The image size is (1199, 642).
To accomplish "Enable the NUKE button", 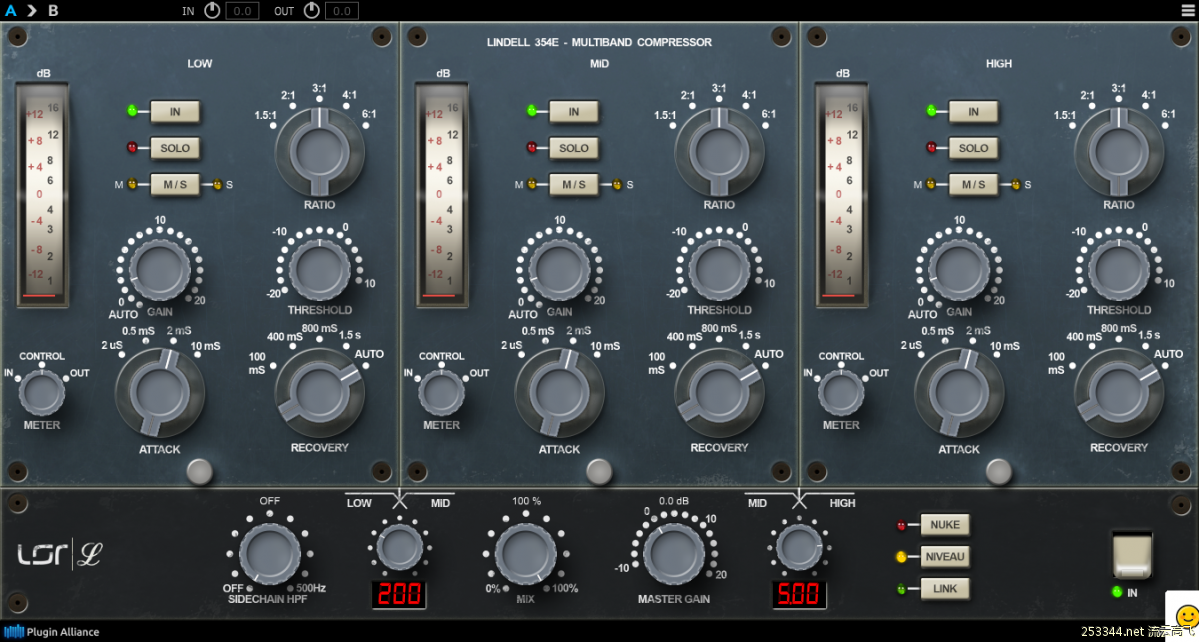I will tap(945, 525).
